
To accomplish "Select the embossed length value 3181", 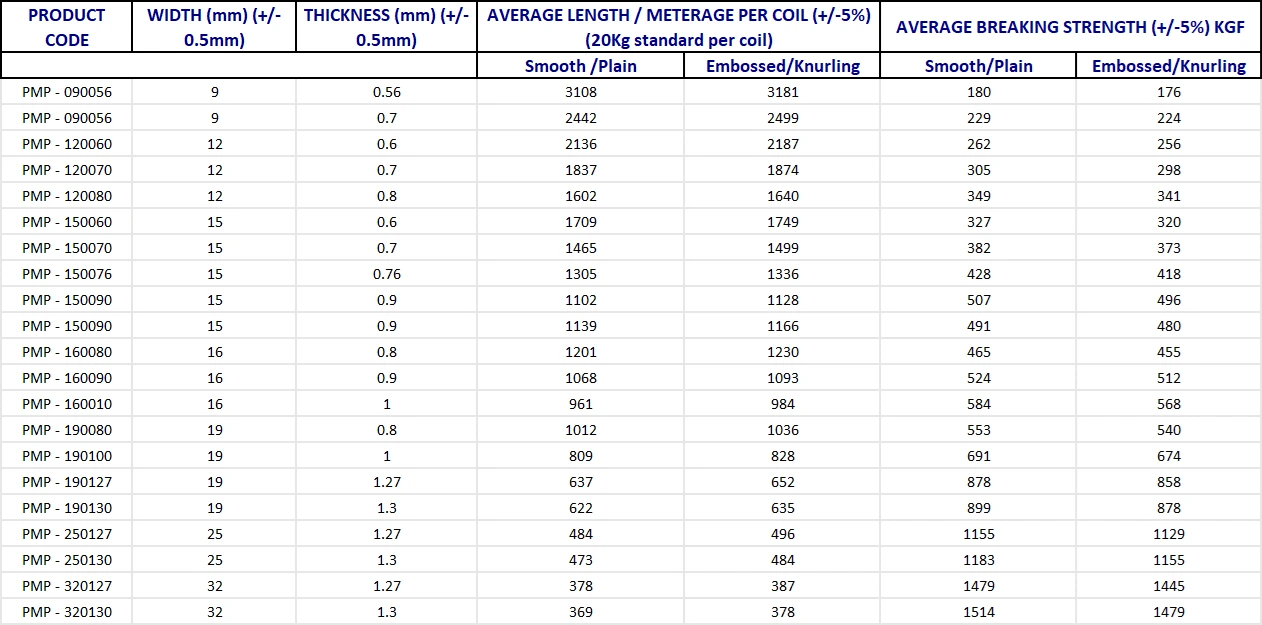I will click(782, 92).
